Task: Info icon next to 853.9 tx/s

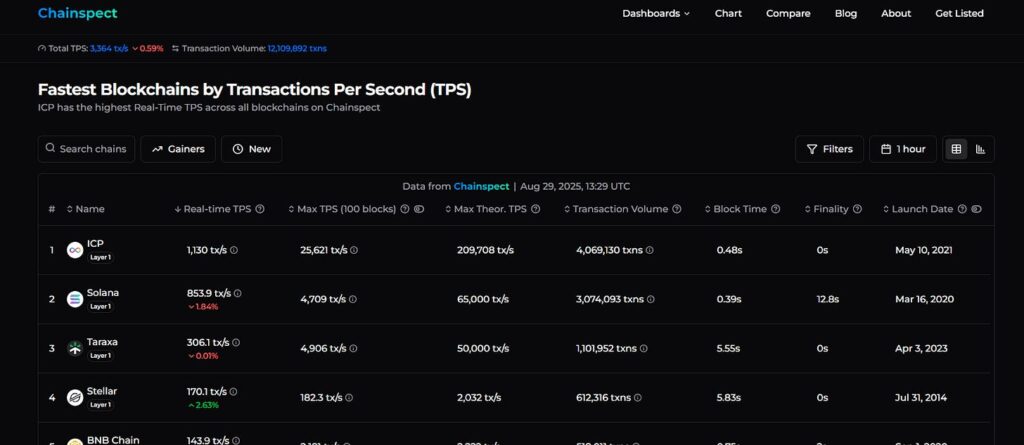Action: [238, 293]
